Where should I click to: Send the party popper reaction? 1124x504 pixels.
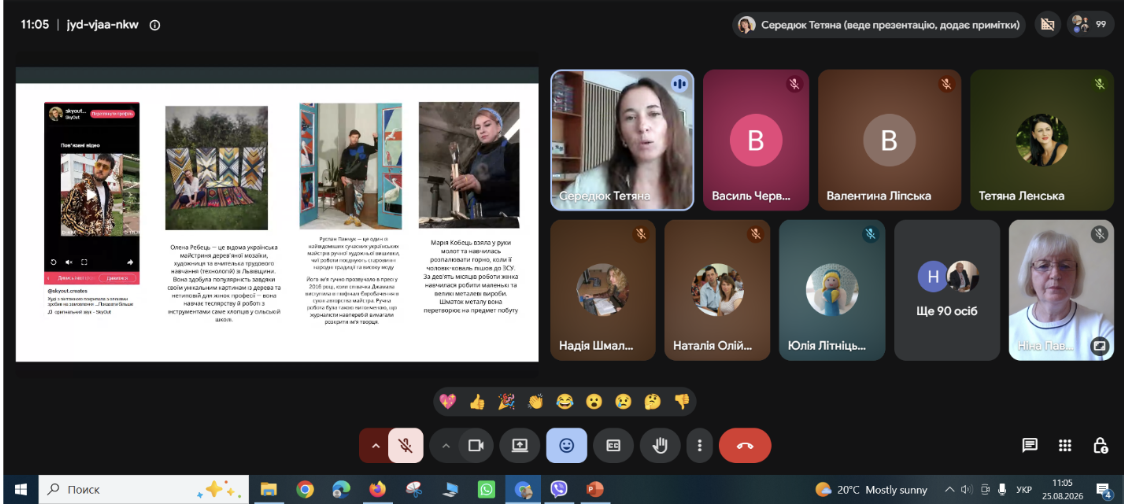coord(506,401)
